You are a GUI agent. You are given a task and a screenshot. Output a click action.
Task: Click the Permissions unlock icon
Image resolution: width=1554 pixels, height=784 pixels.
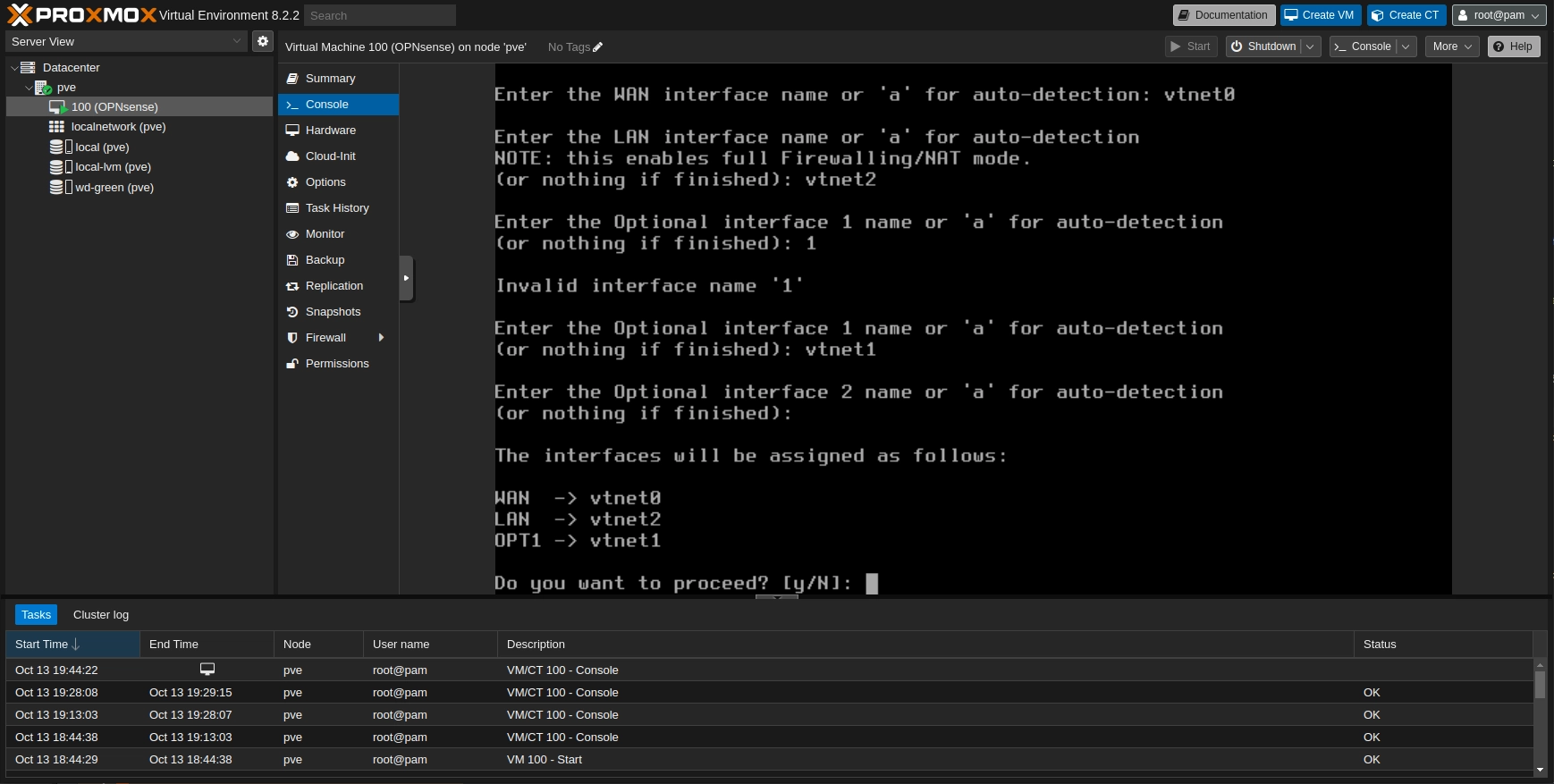pos(292,364)
